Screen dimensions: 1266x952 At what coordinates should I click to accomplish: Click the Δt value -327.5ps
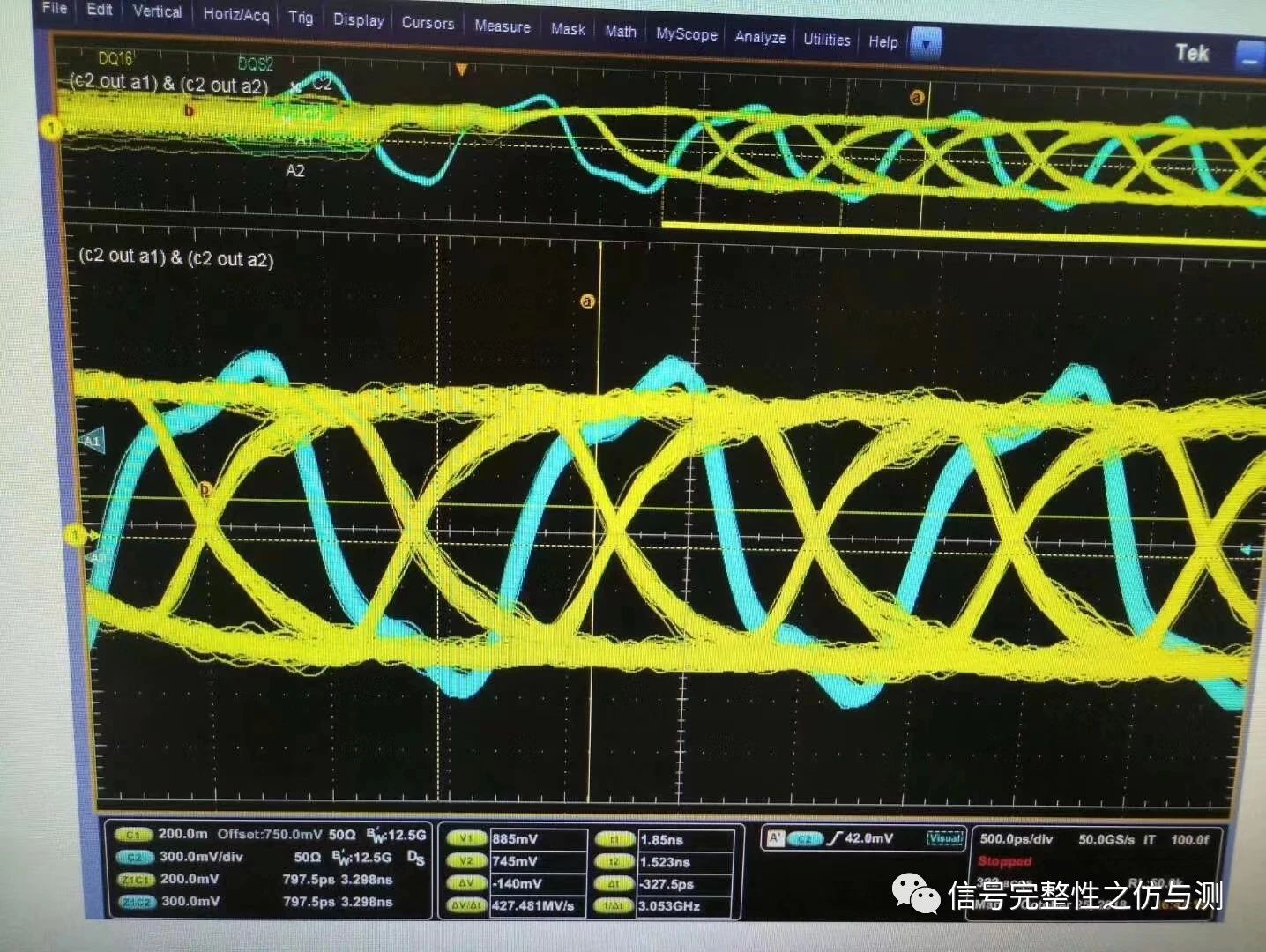667,884
